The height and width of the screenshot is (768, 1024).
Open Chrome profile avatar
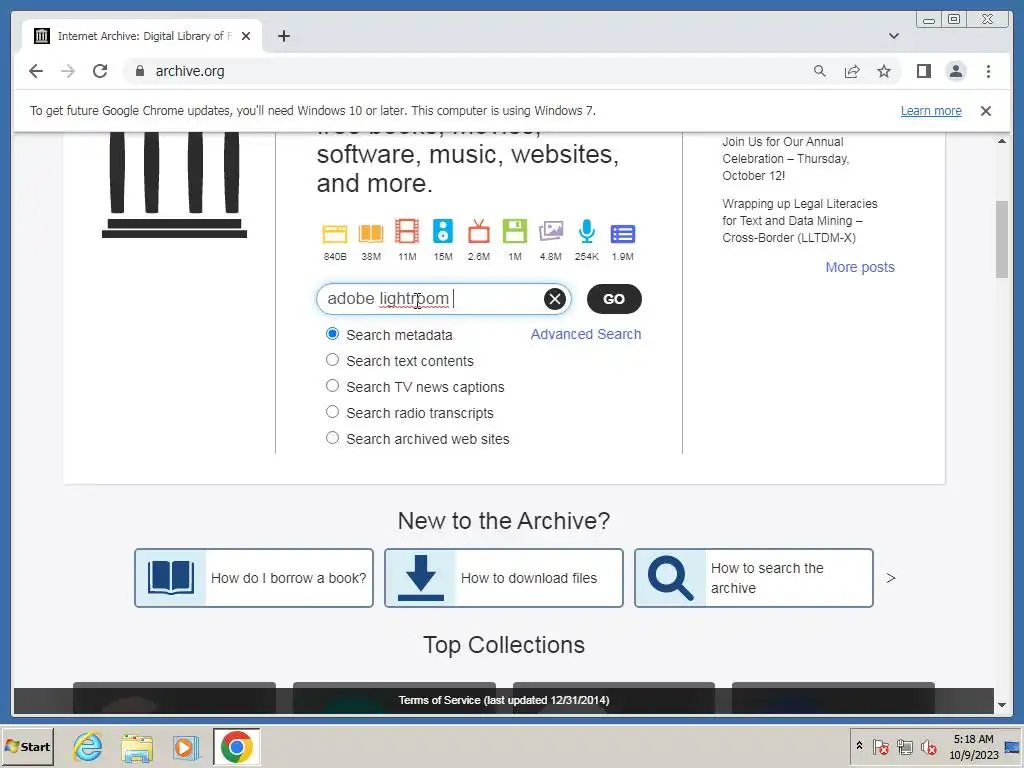point(955,71)
